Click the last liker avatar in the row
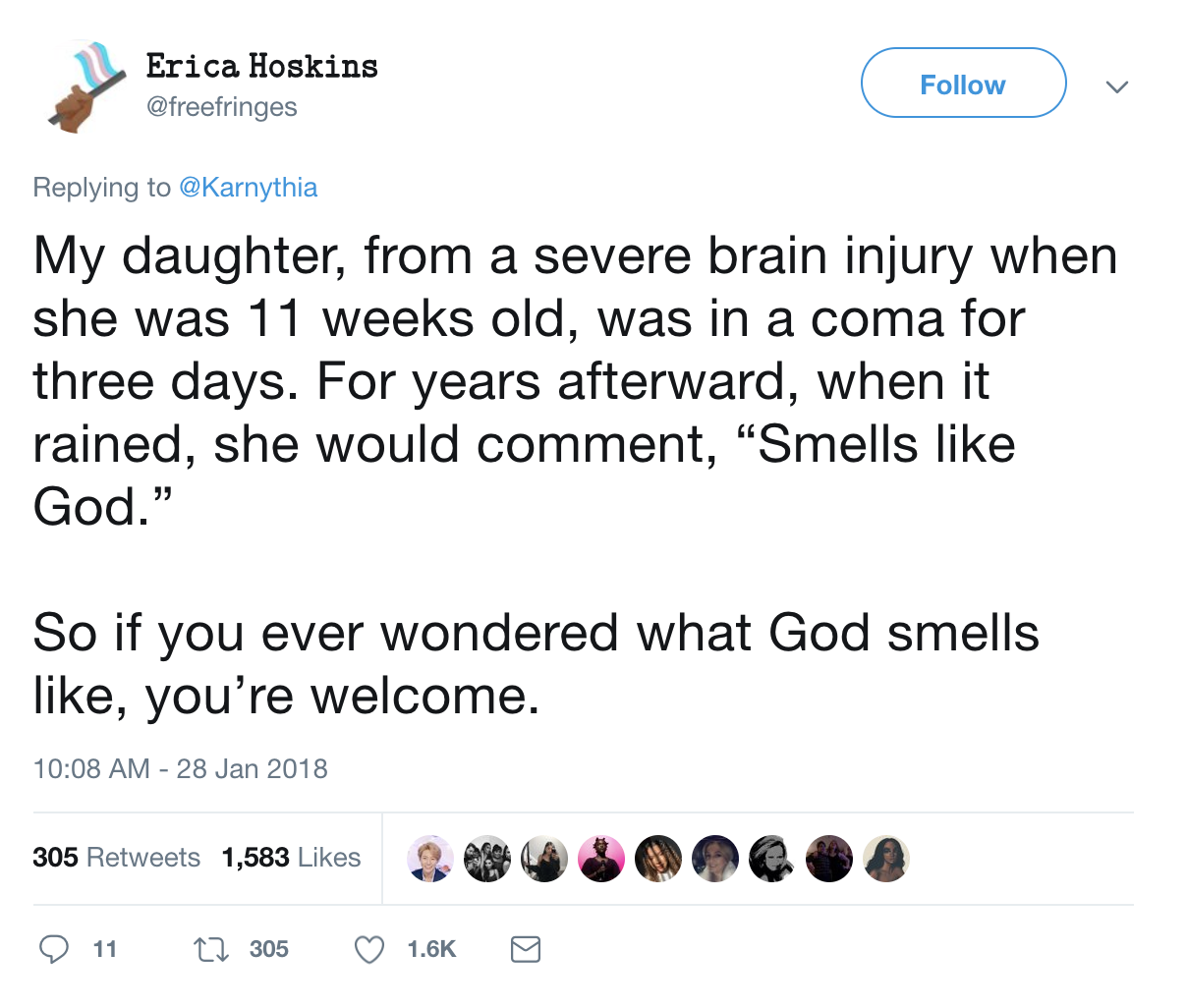The image size is (1187, 1008). (886, 859)
